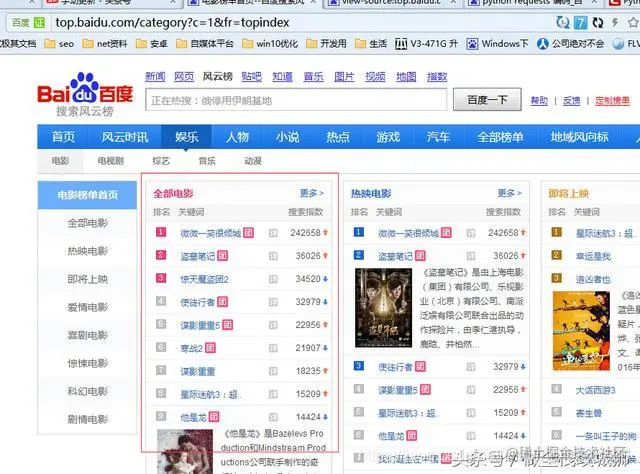Click the Baidu paw logo
The height and width of the screenshot is (474, 640).
(85, 88)
